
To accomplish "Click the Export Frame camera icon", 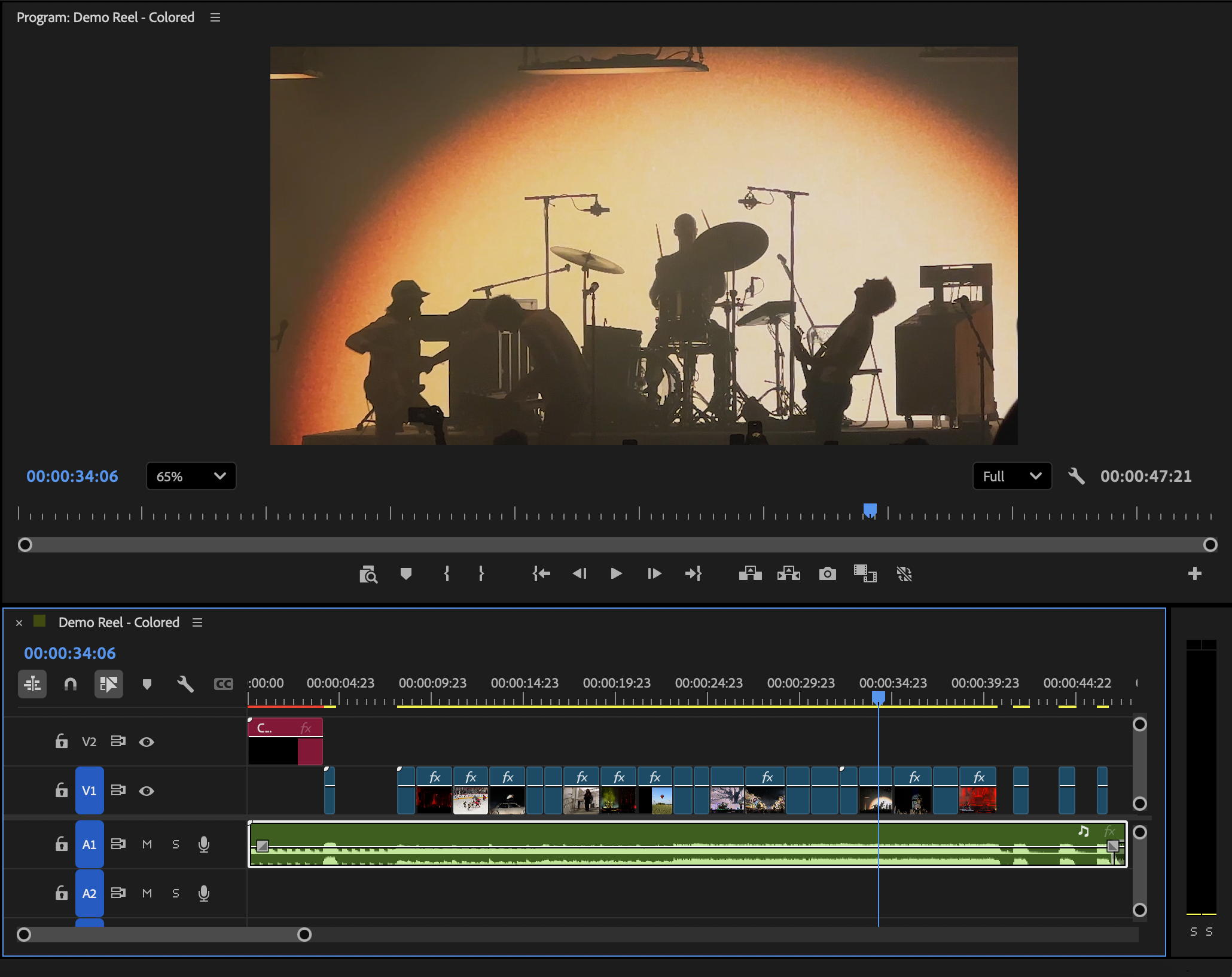I will click(827, 574).
